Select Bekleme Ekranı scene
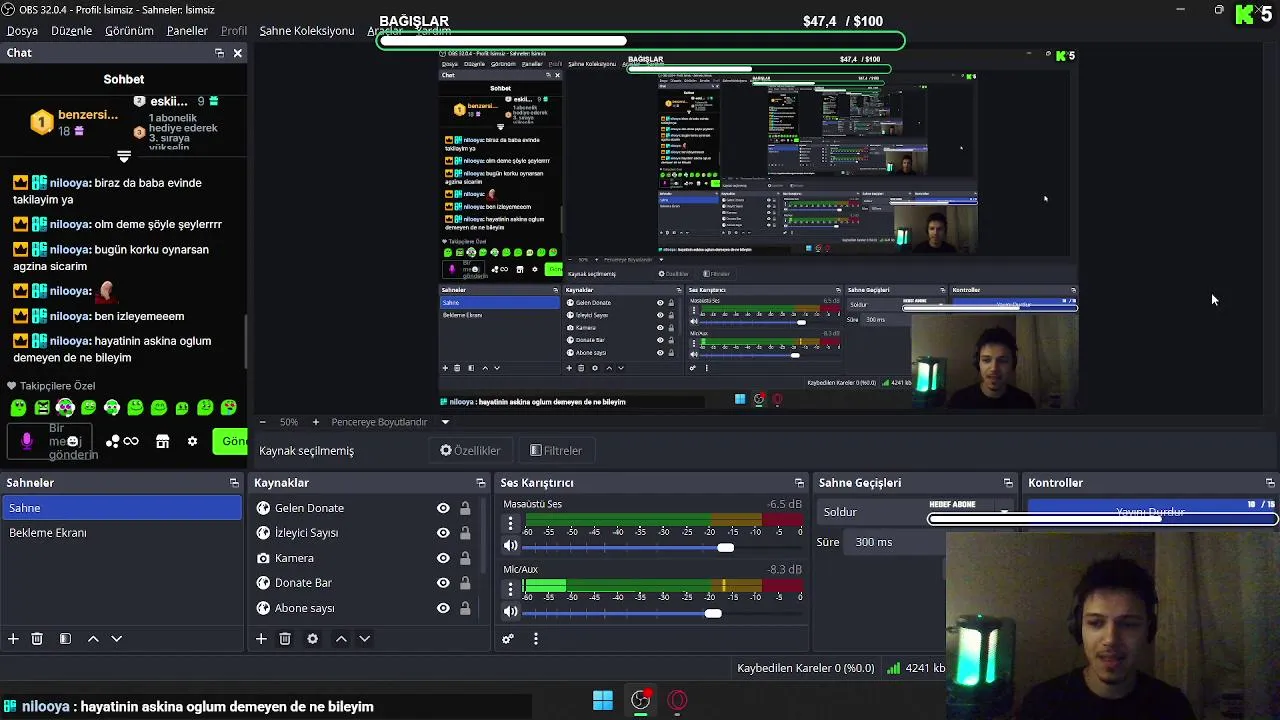The width and height of the screenshot is (1280, 720). (x=121, y=533)
